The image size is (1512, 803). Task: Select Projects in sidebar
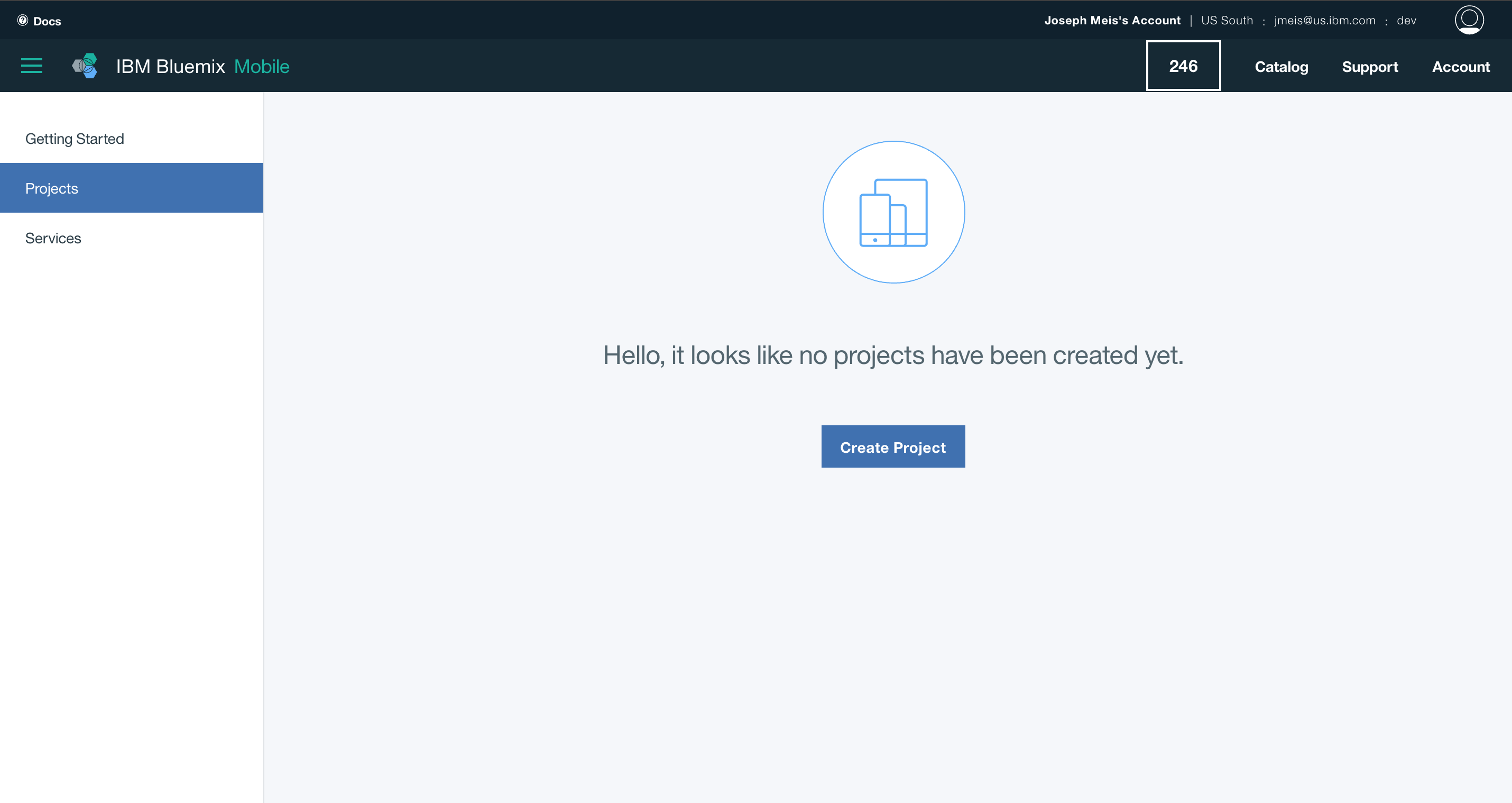pos(52,188)
